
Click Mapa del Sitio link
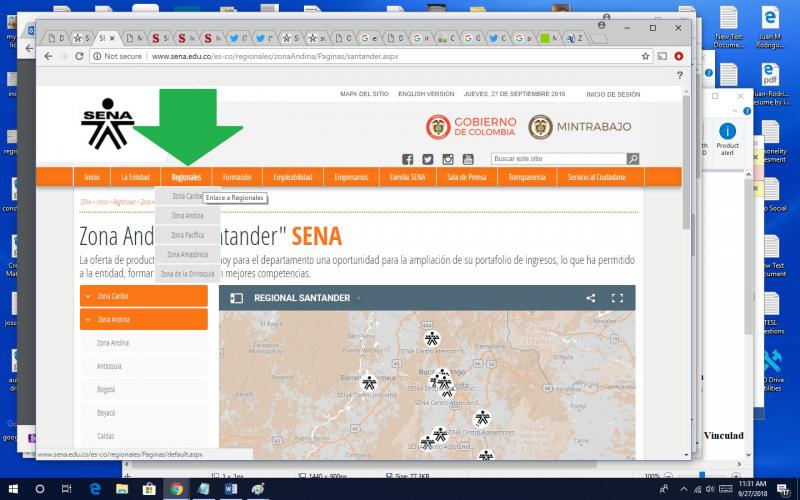[364, 94]
